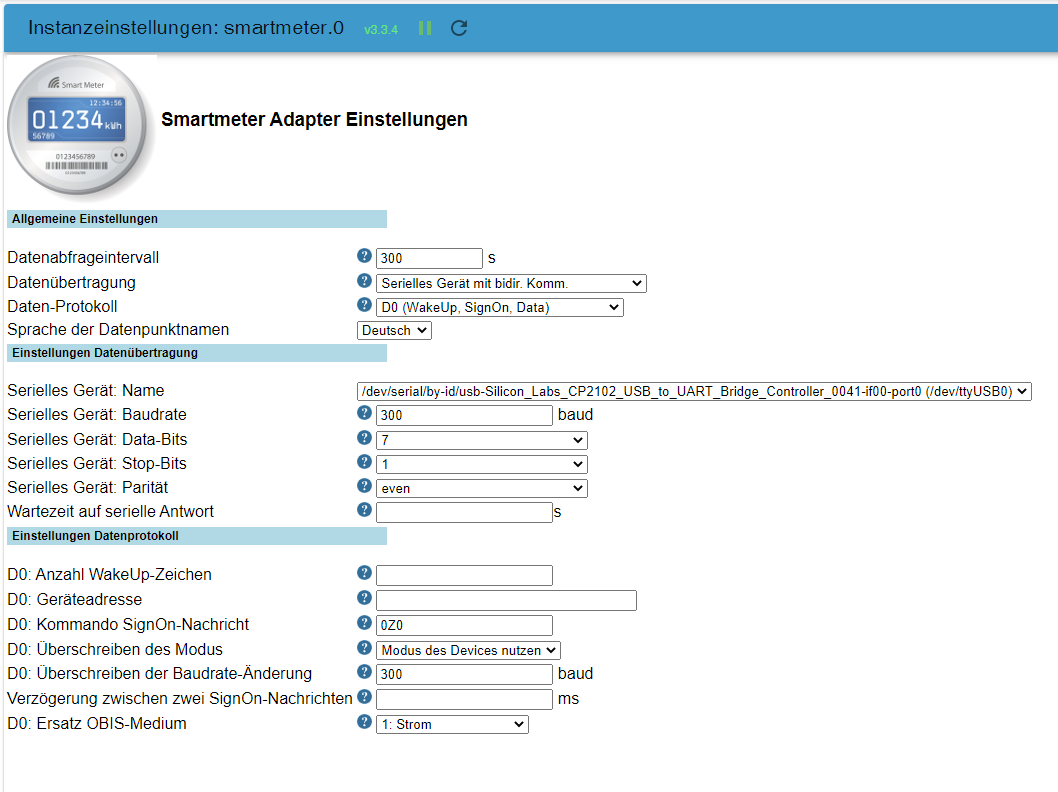The image size is (1058, 792).
Task: Open help for Datenabfrageintervall
Action: (x=364, y=256)
